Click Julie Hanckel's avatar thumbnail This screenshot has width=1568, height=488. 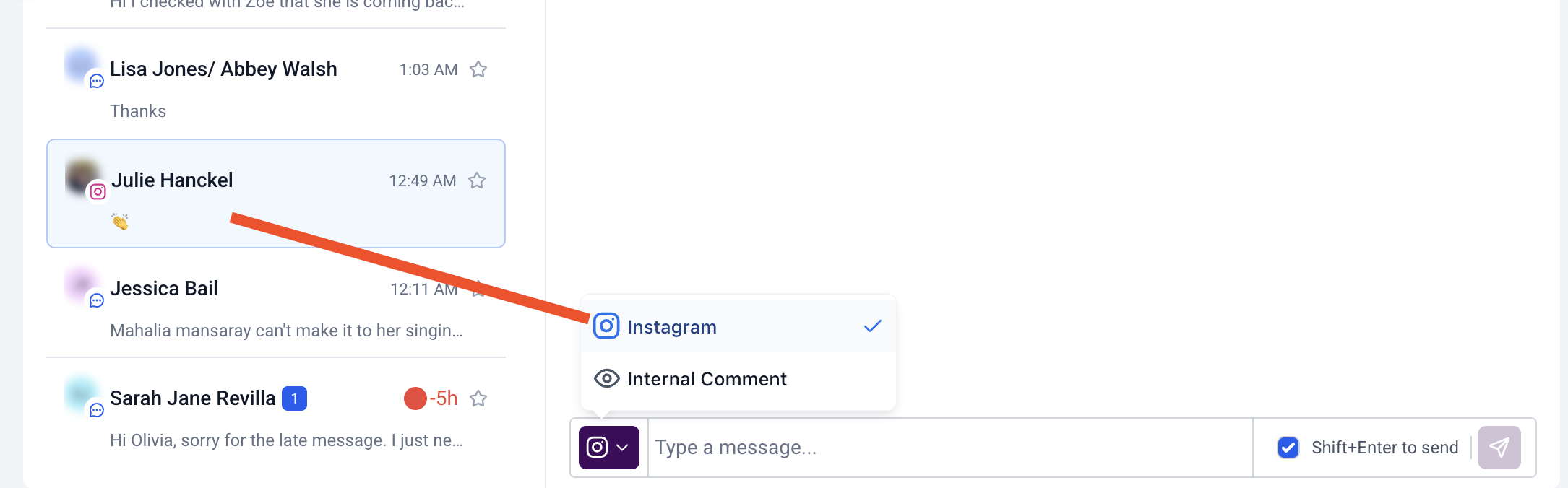[x=82, y=177]
